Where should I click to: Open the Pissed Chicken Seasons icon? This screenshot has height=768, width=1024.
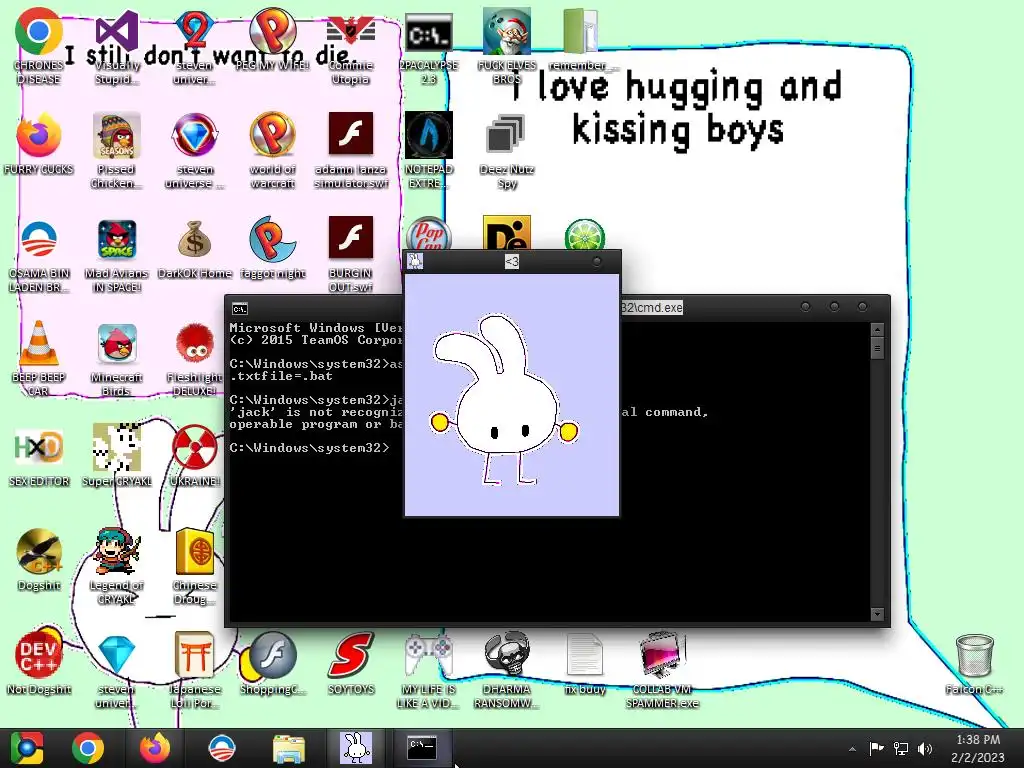tap(117, 135)
